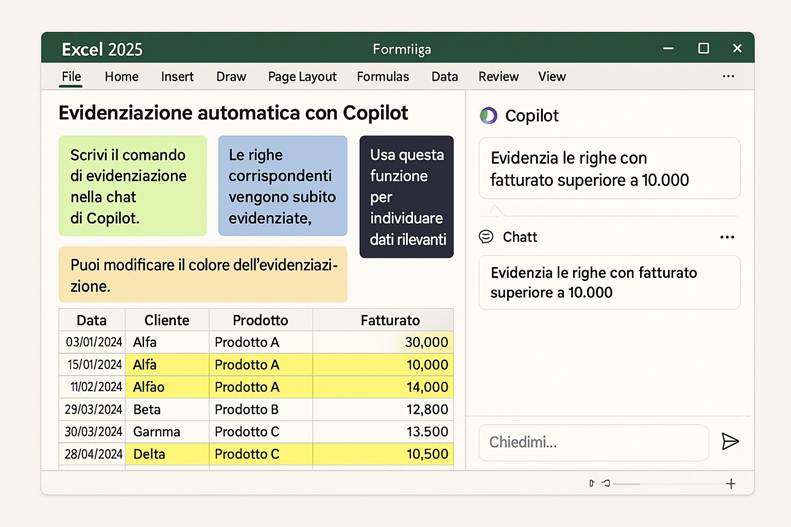Select the Delta client cell
The image size is (791, 527).
click(167, 454)
